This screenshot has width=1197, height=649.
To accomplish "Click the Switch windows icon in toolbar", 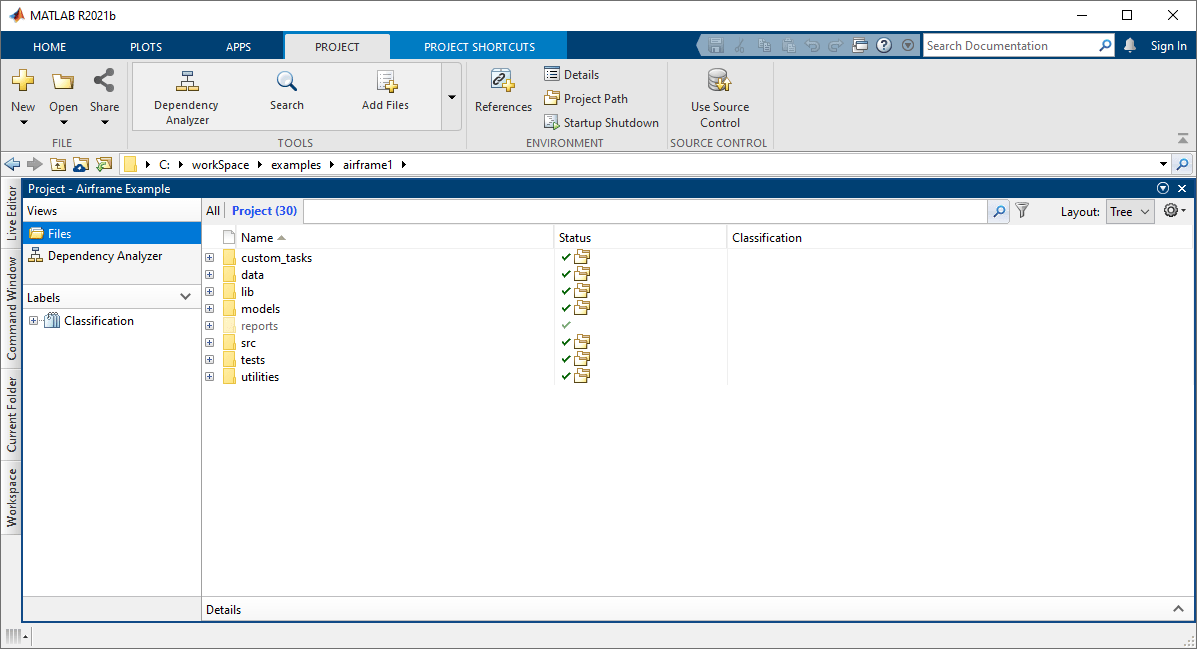I will [860, 46].
